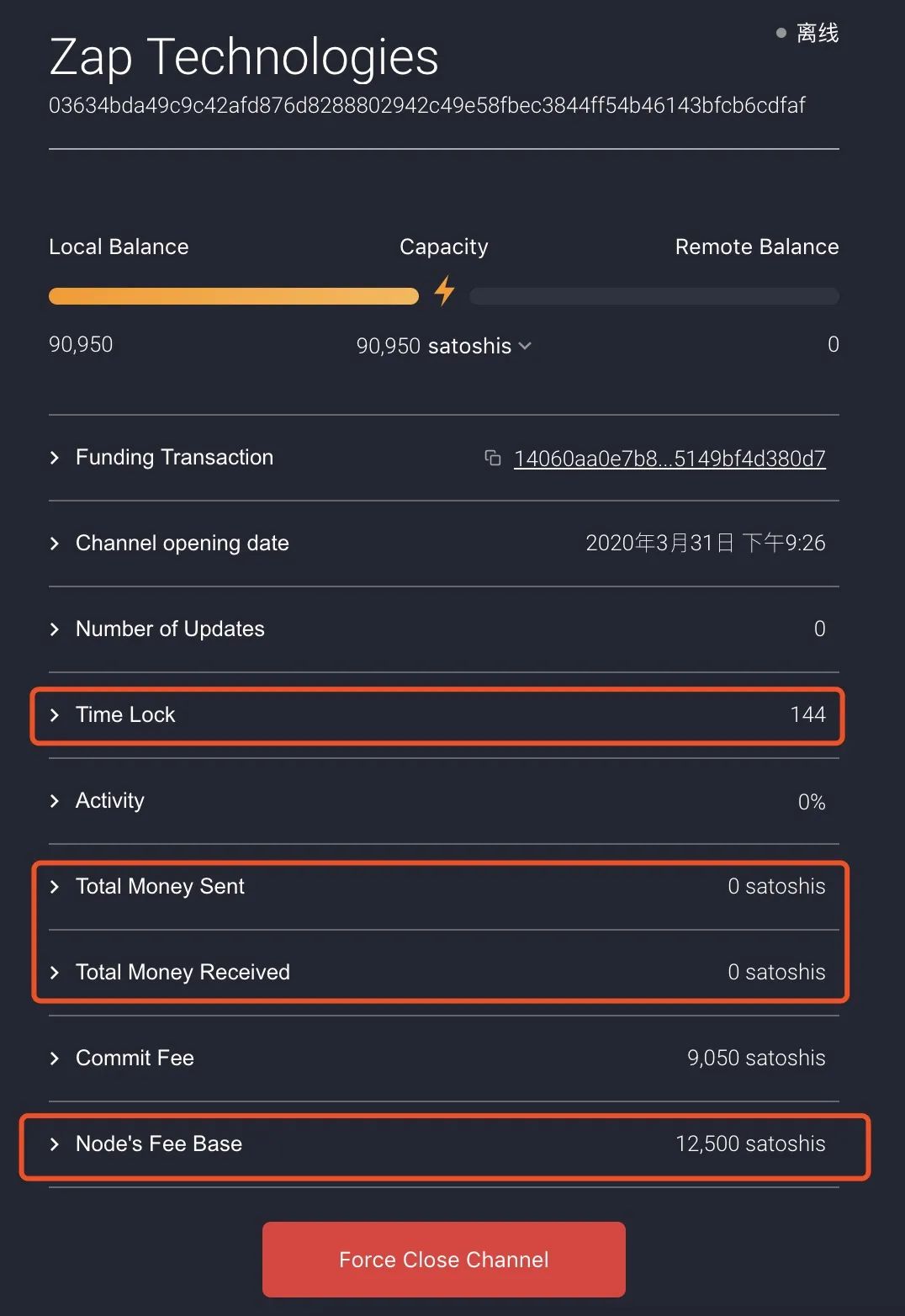Click the node public key text
905x1316 pixels.
(x=426, y=105)
